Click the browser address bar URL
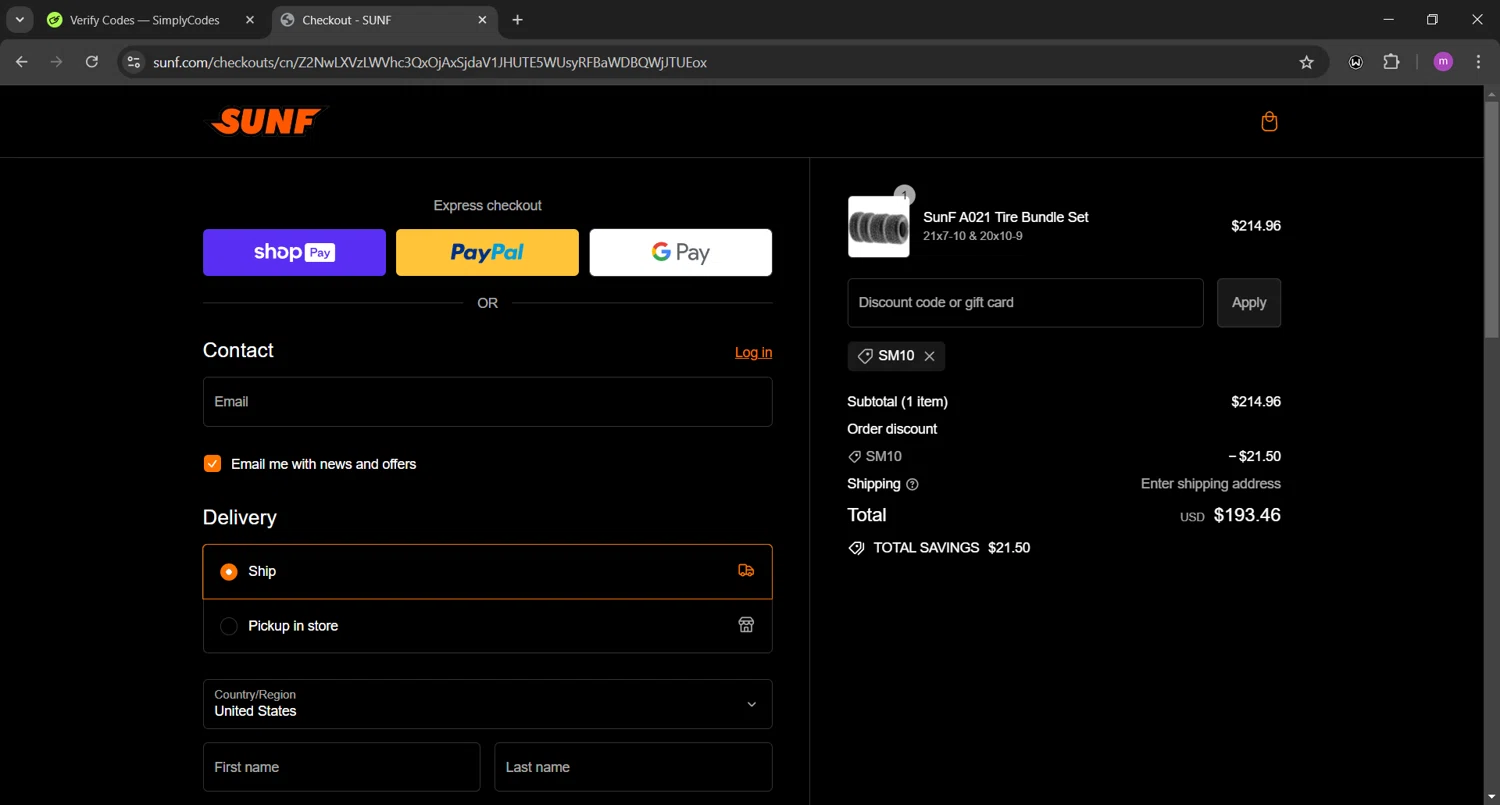 pos(430,62)
